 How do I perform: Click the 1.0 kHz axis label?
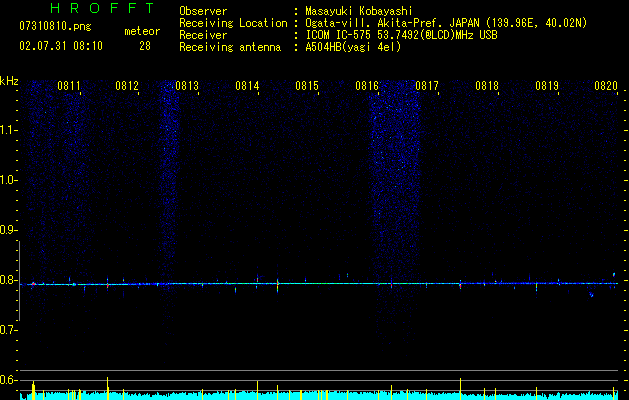click(x=8, y=180)
